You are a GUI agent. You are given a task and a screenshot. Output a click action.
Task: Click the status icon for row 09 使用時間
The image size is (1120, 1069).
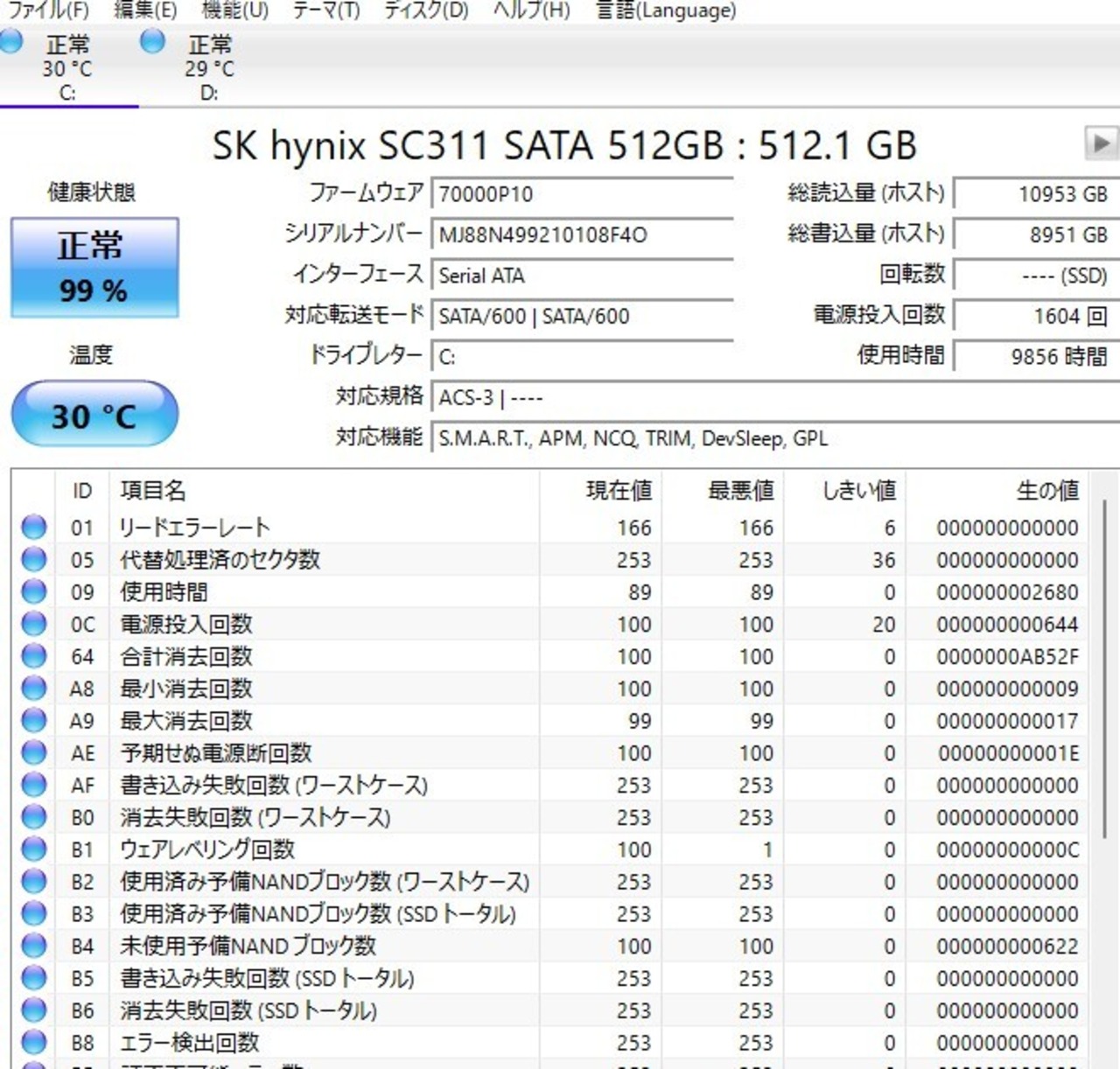point(33,591)
